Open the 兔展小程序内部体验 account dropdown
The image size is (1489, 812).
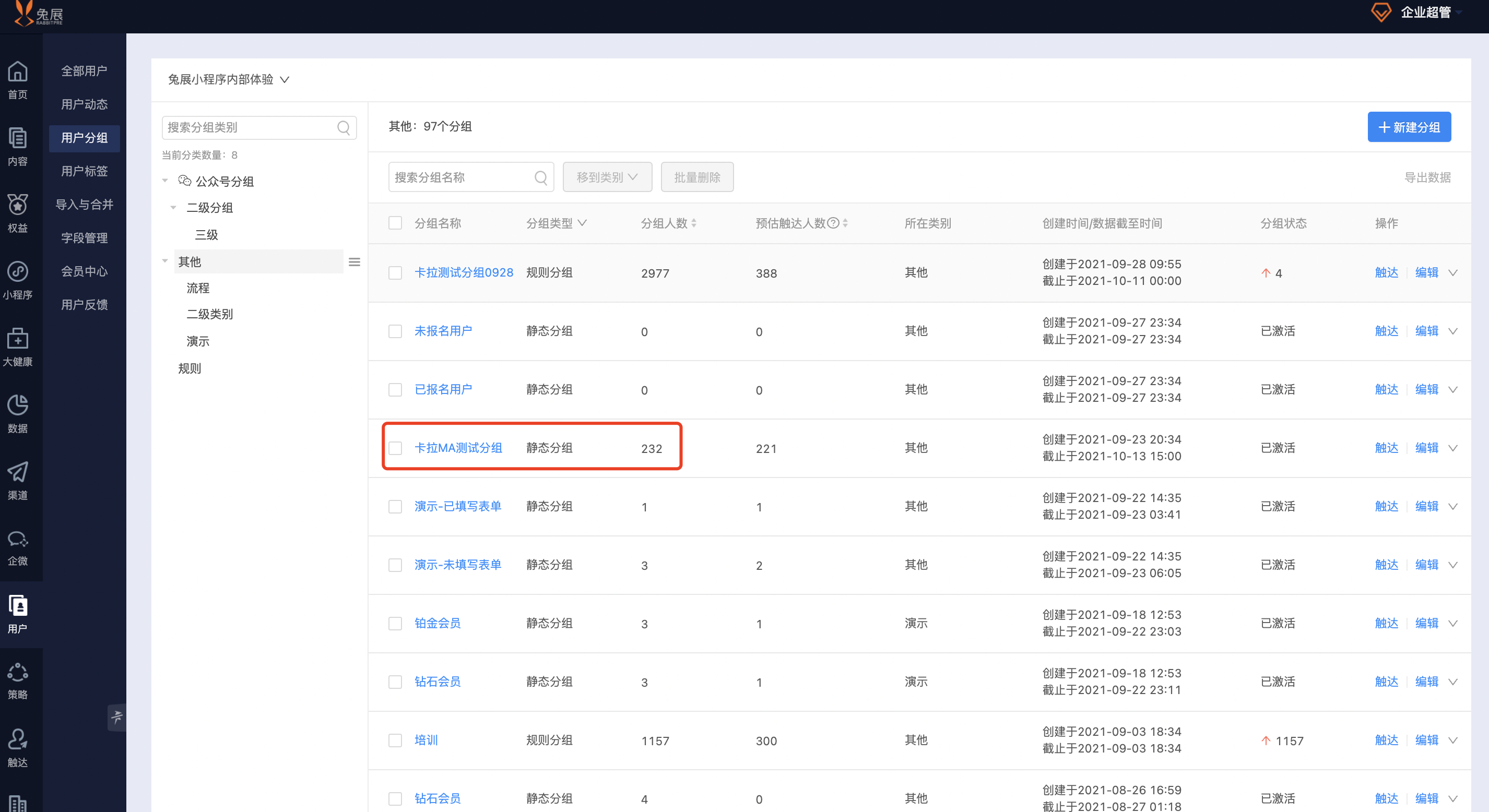click(x=228, y=79)
